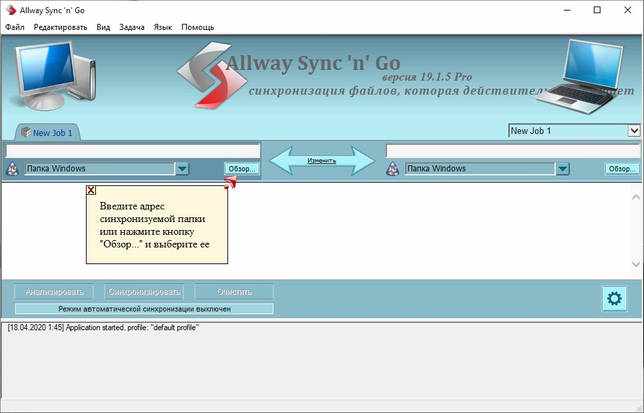Image resolution: width=644 pixels, height=413 pixels.
Task: Open the Задача menu
Action: 132,27
